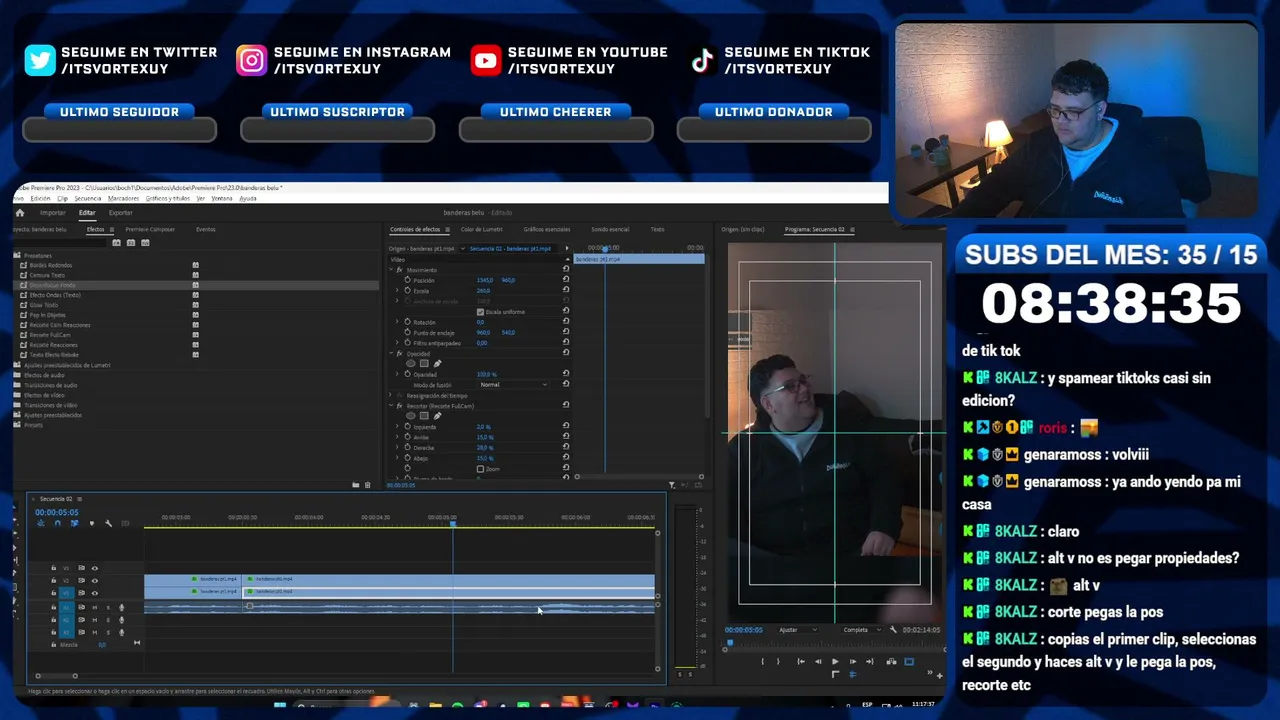Switch to the Color de Lumetri tab
The height and width of the screenshot is (720, 1280).
pyautogui.click(x=481, y=230)
